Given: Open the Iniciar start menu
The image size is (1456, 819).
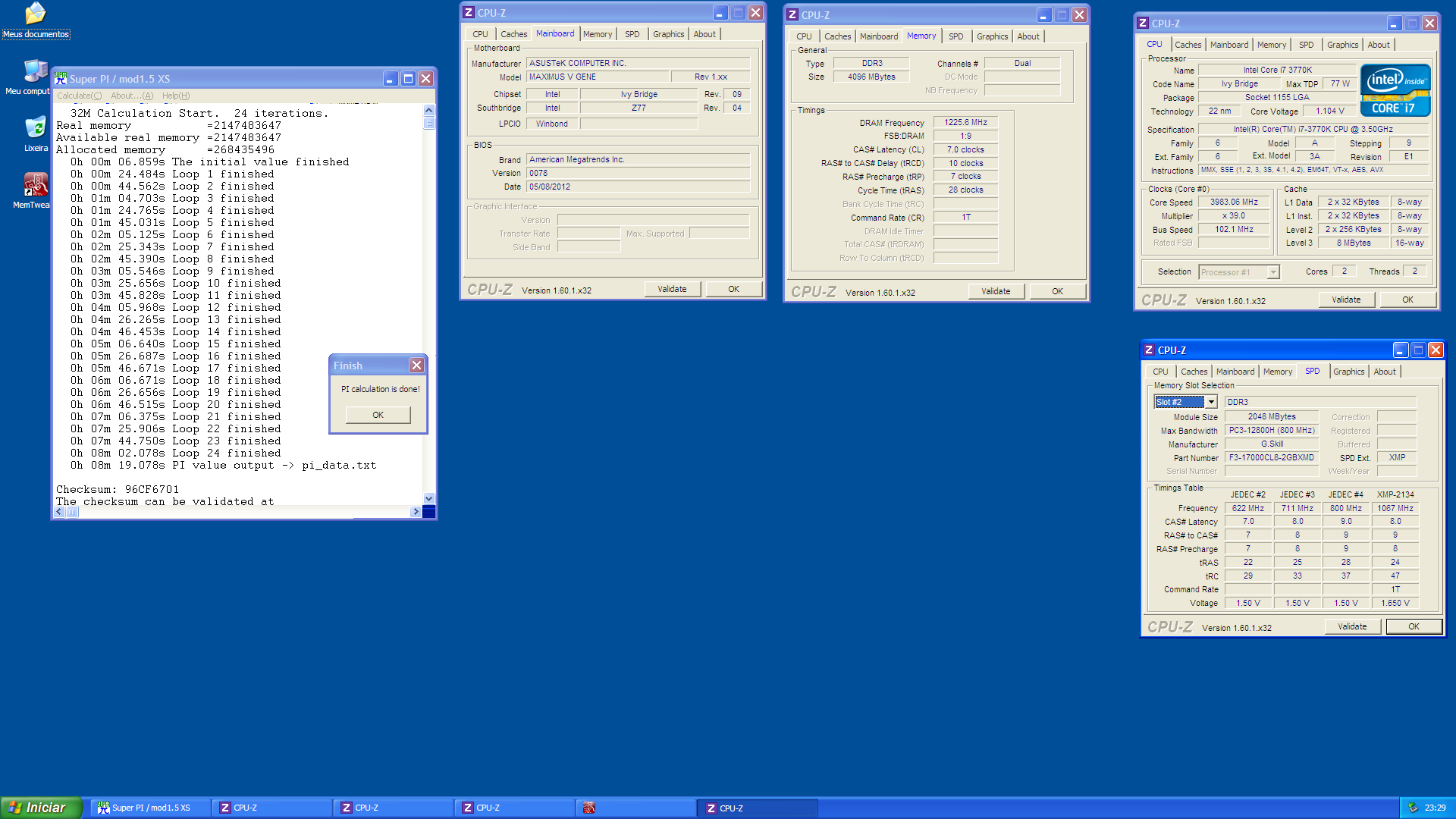Looking at the screenshot, I should point(40,808).
